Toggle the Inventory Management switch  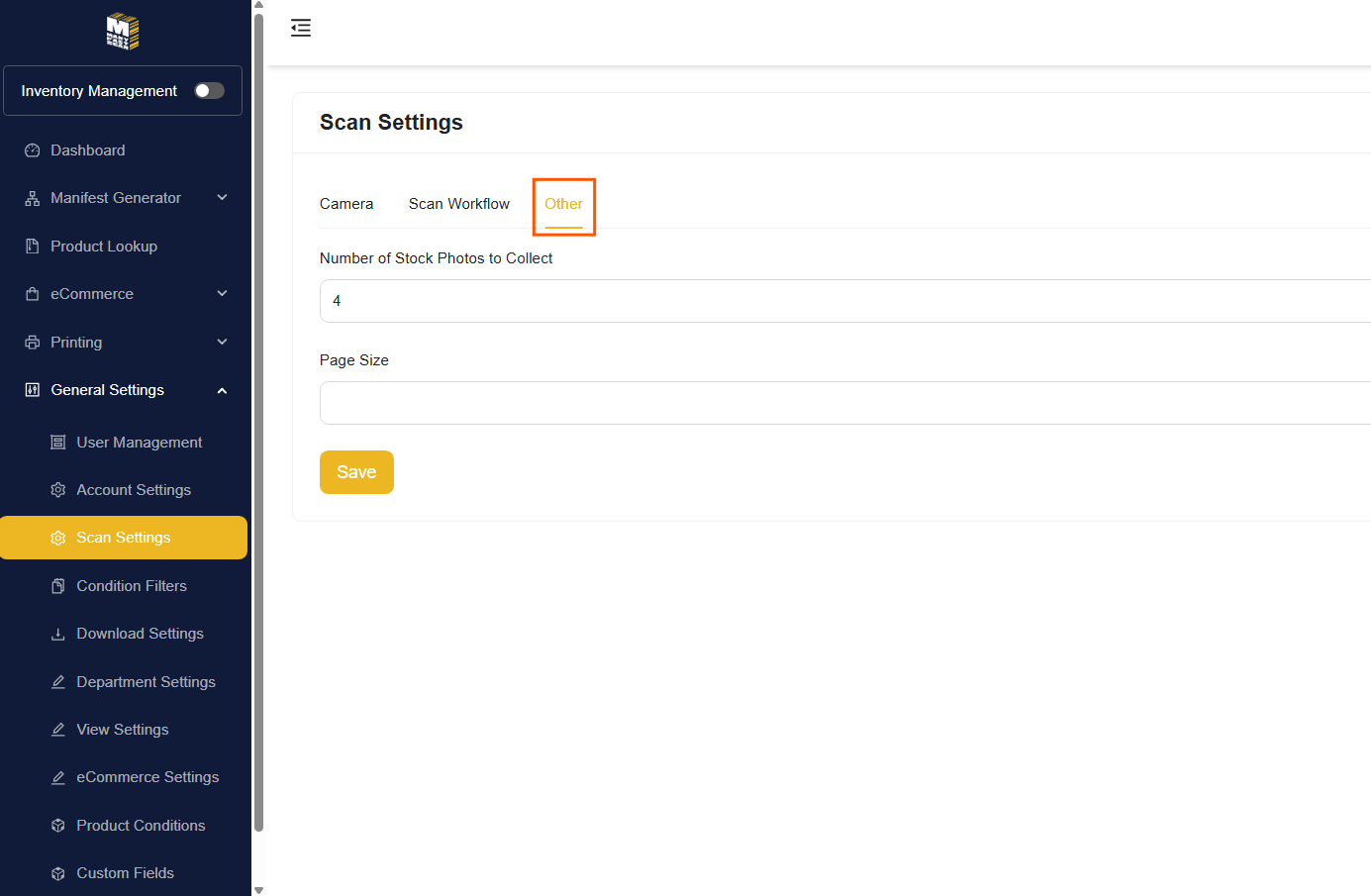[209, 91]
